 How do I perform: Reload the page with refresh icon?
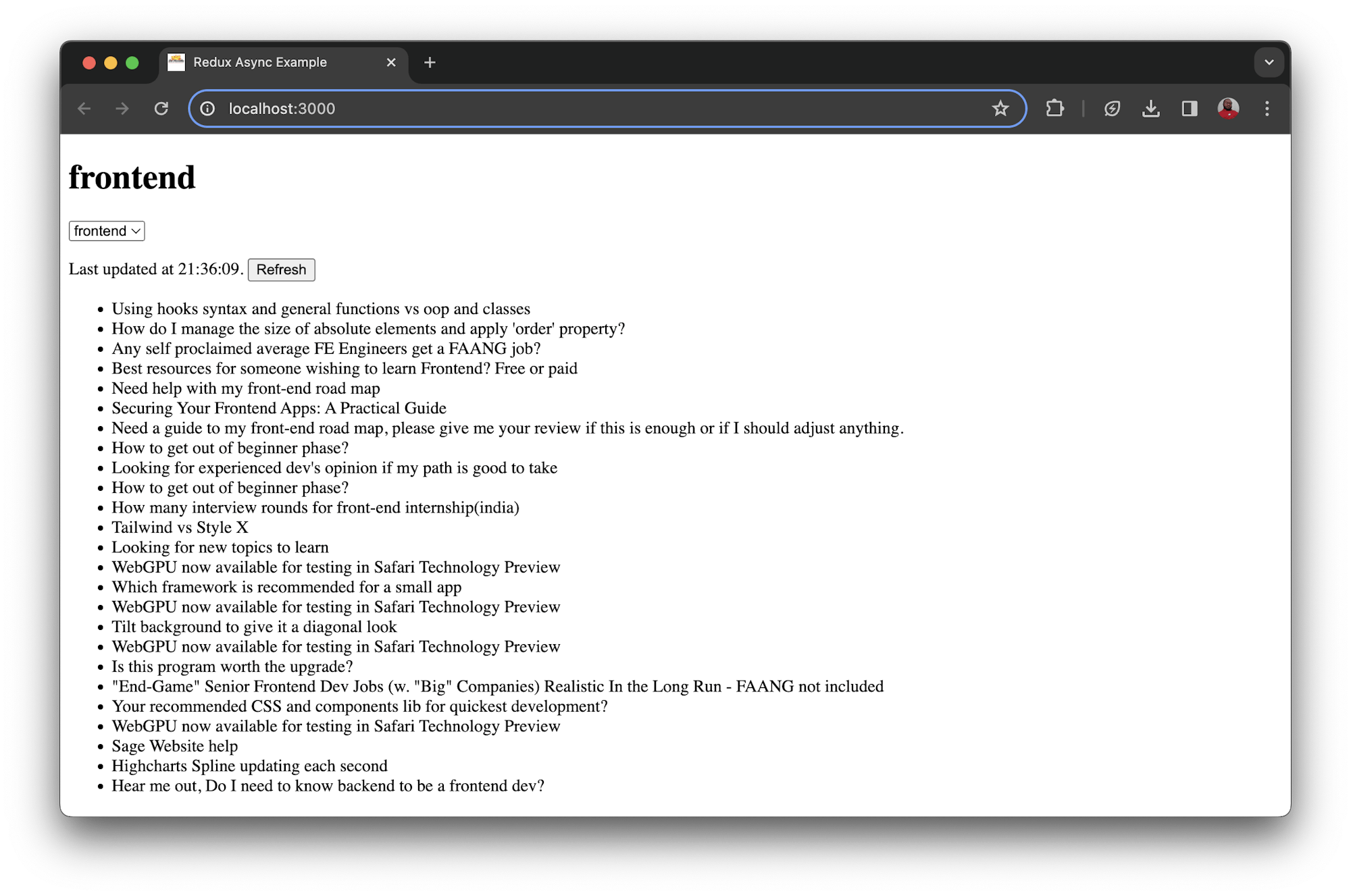pyautogui.click(x=161, y=109)
